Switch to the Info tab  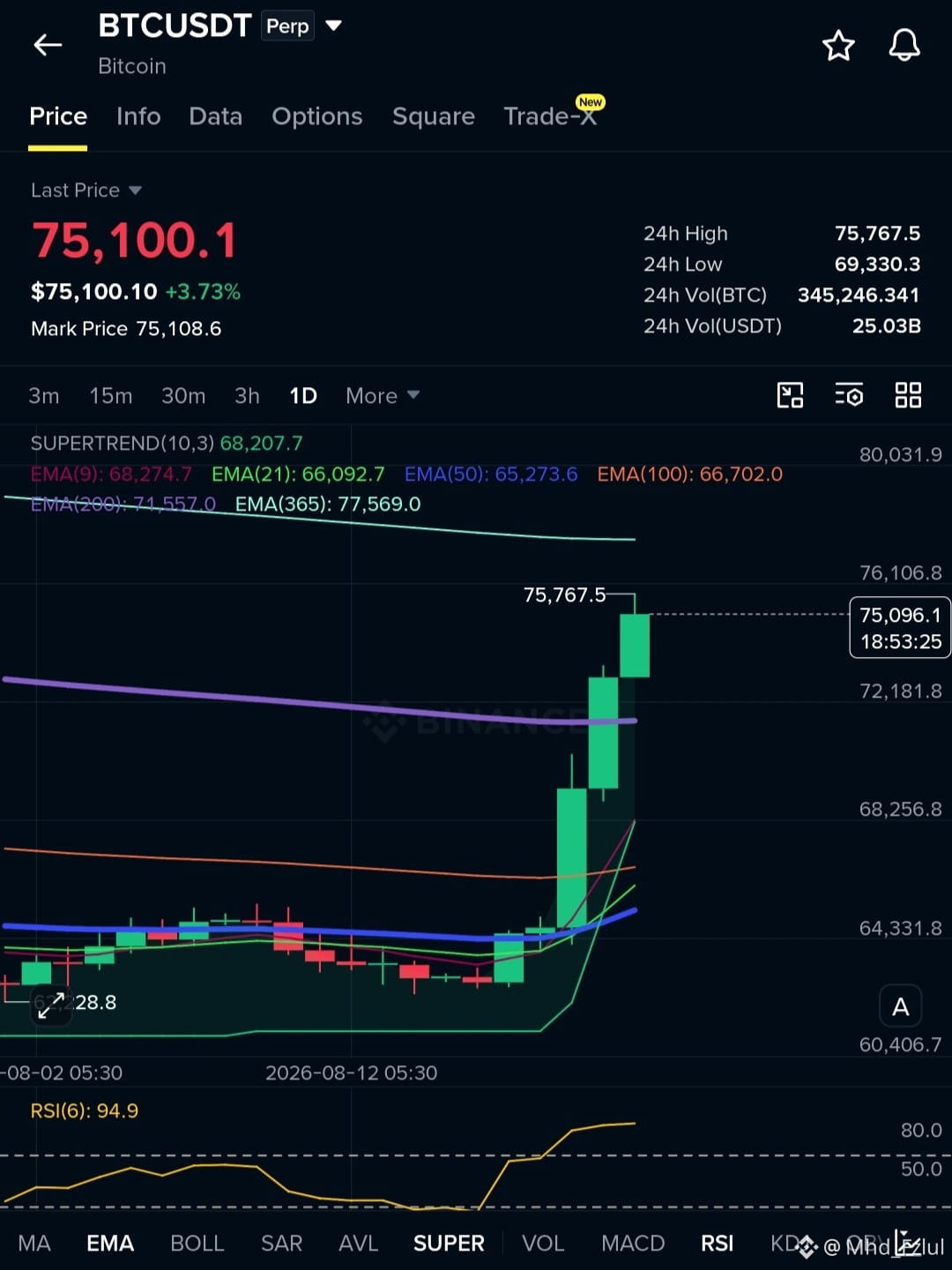tap(138, 116)
